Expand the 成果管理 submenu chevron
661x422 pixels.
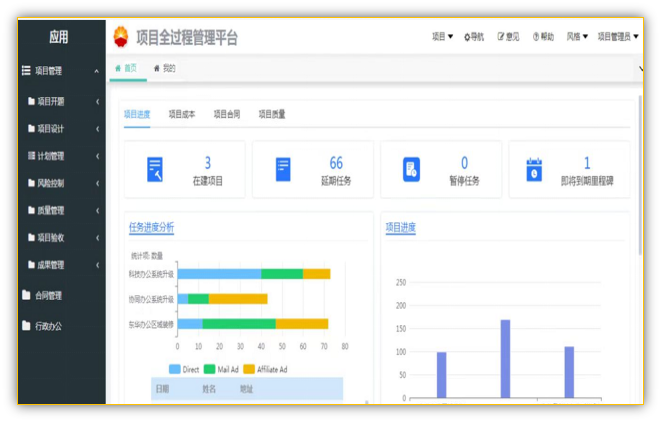click(97, 265)
